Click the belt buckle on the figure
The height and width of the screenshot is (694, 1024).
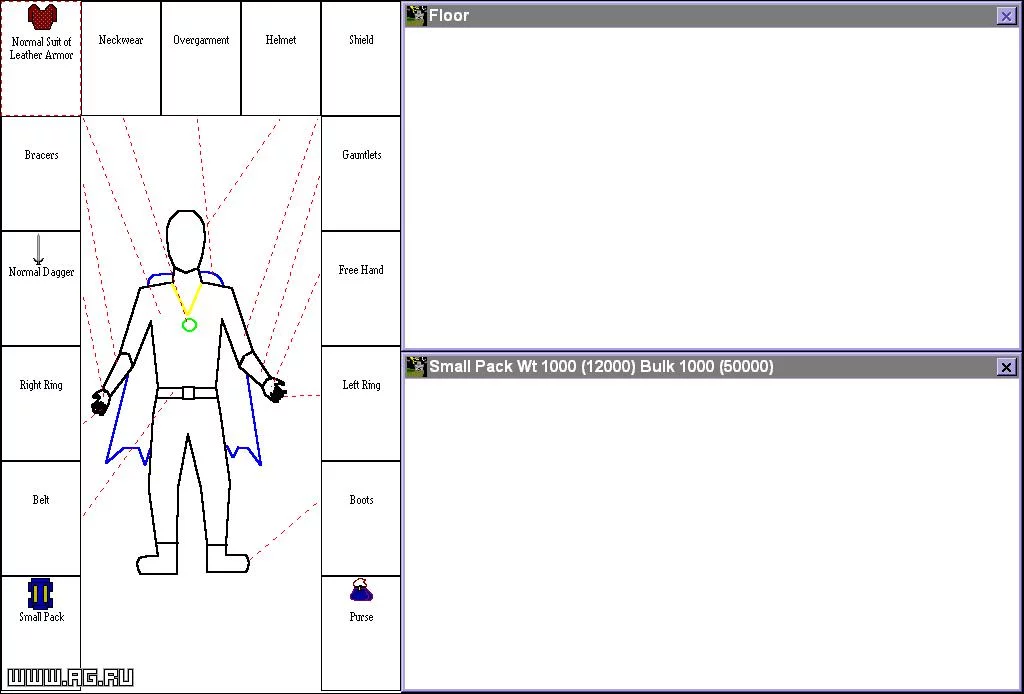(188, 393)
